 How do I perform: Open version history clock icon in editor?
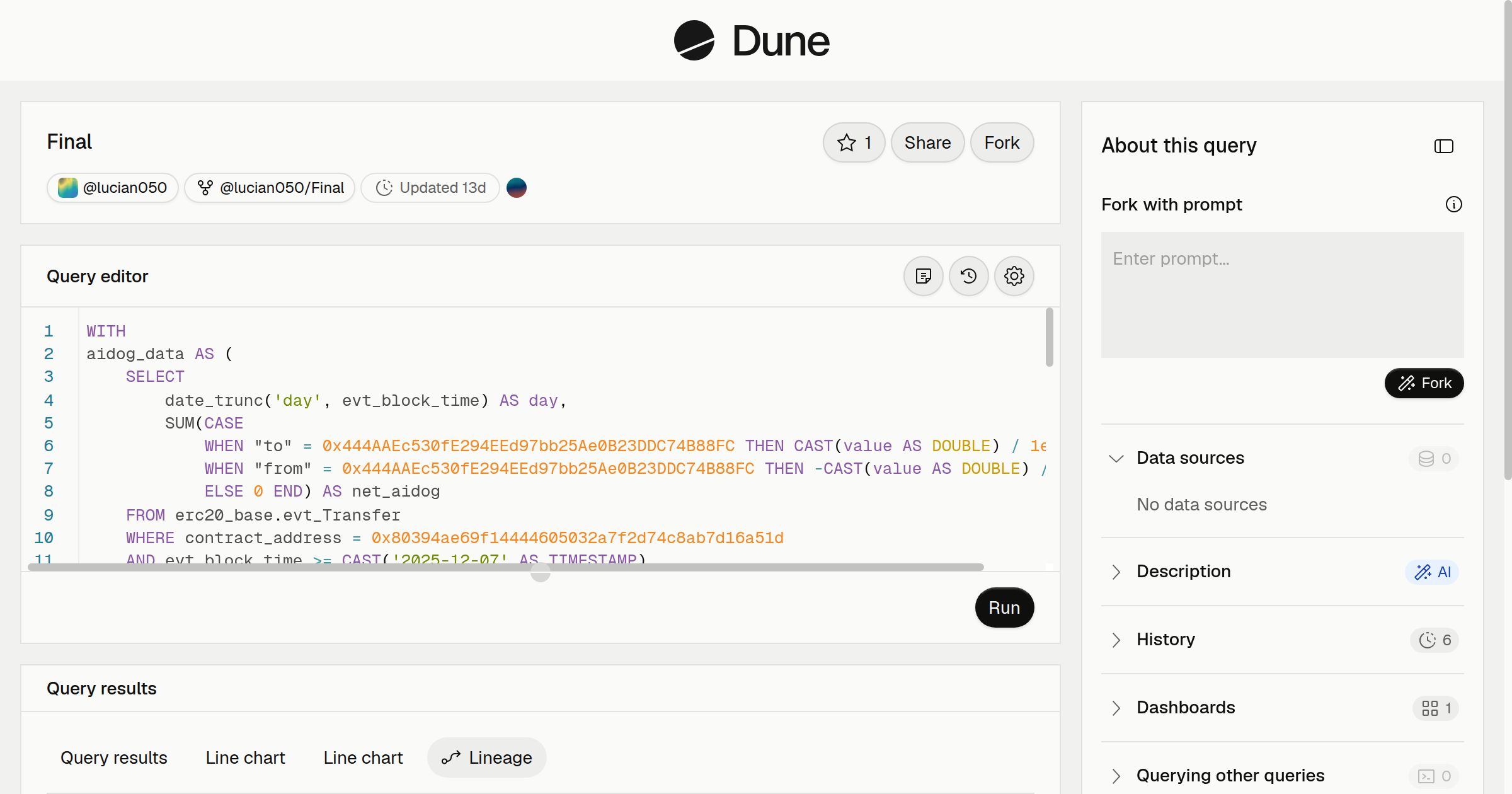click(x=968, y=276)
